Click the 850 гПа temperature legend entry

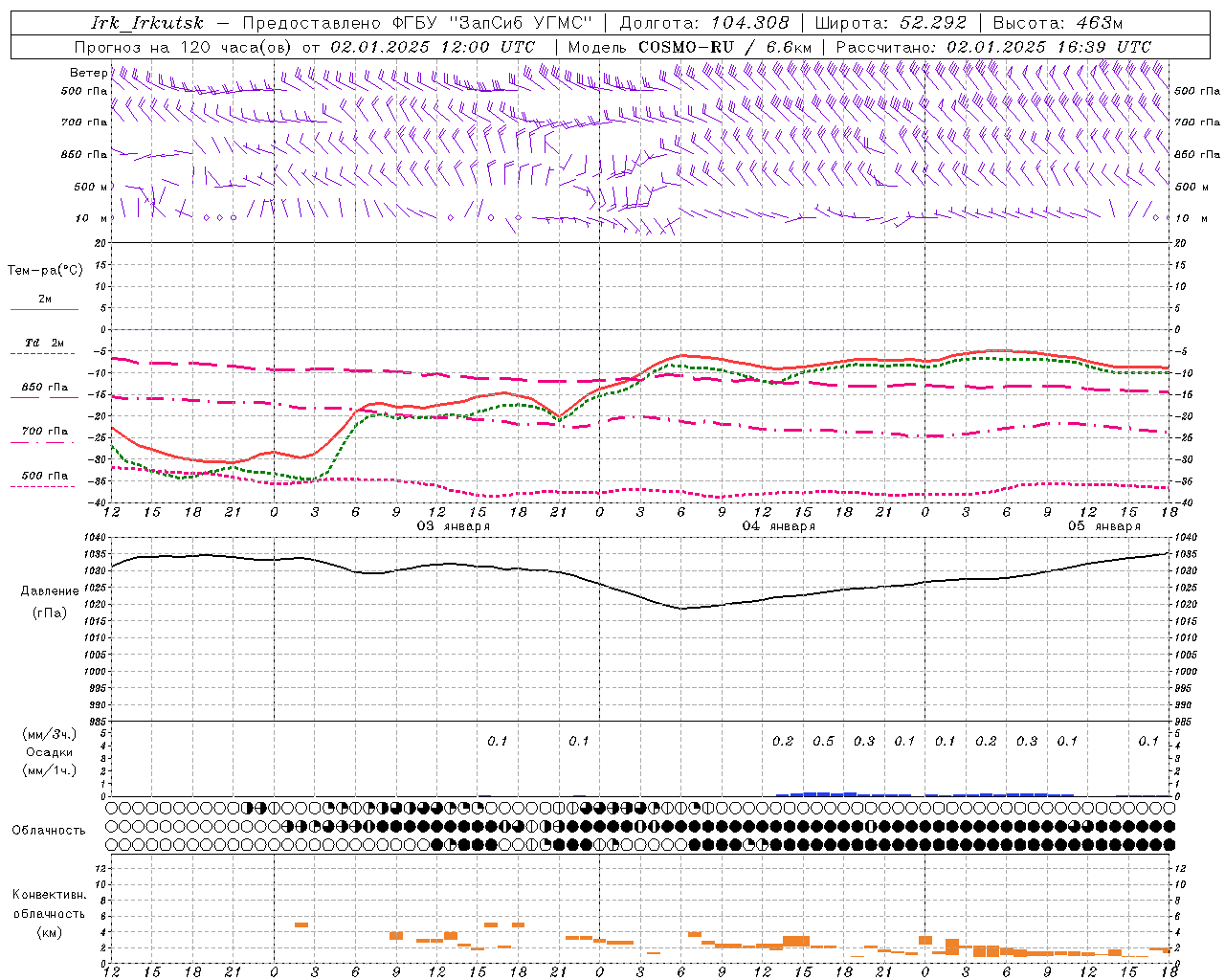point(45,388)
